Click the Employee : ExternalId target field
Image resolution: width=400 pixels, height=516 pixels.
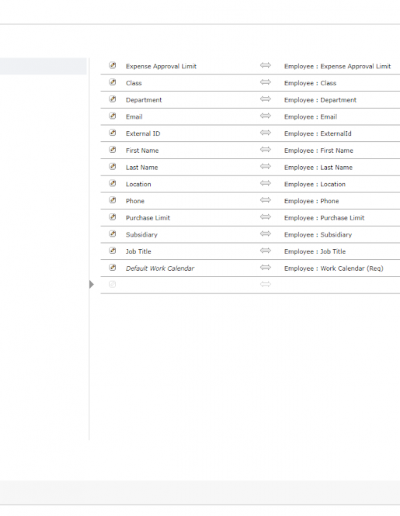click(x=318, y=134)
